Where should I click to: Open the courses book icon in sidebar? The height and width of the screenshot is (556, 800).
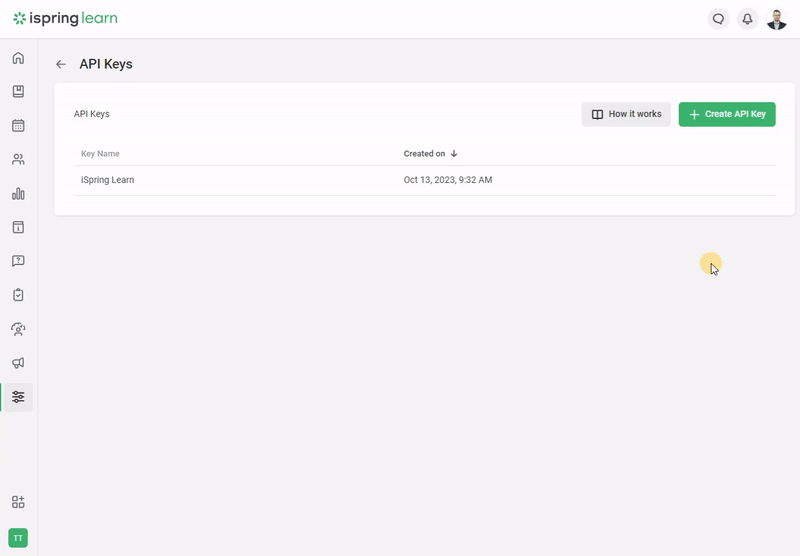click(18, 92)
